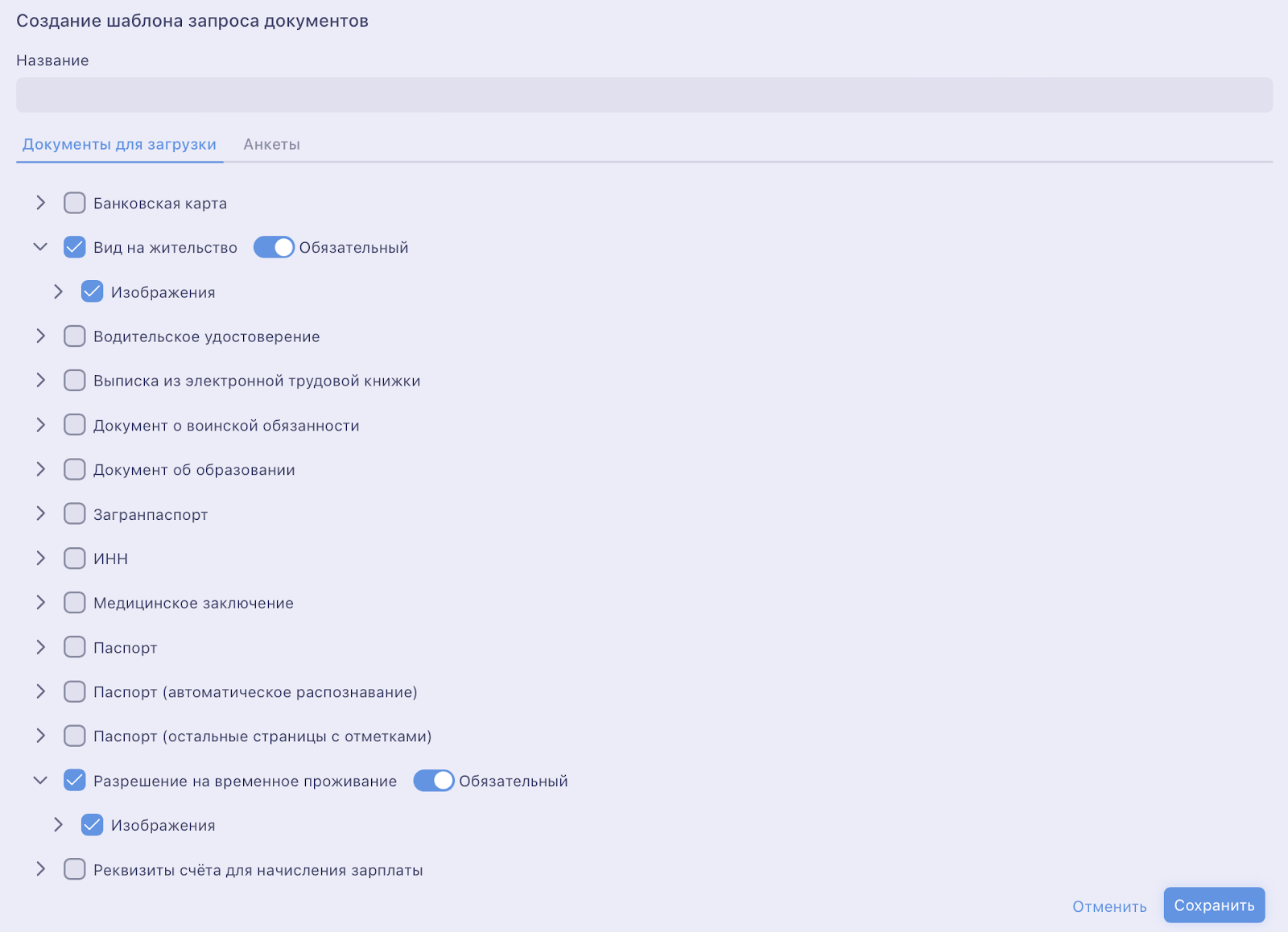Click the Отменить link
1288x932 pixels.
(1109, 906)
